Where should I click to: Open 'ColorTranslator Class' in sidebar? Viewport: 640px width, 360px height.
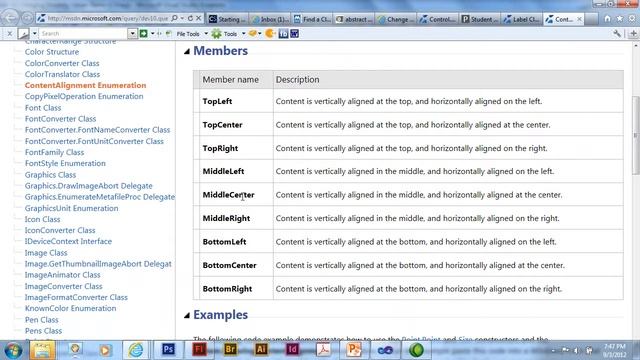point(62,74)
